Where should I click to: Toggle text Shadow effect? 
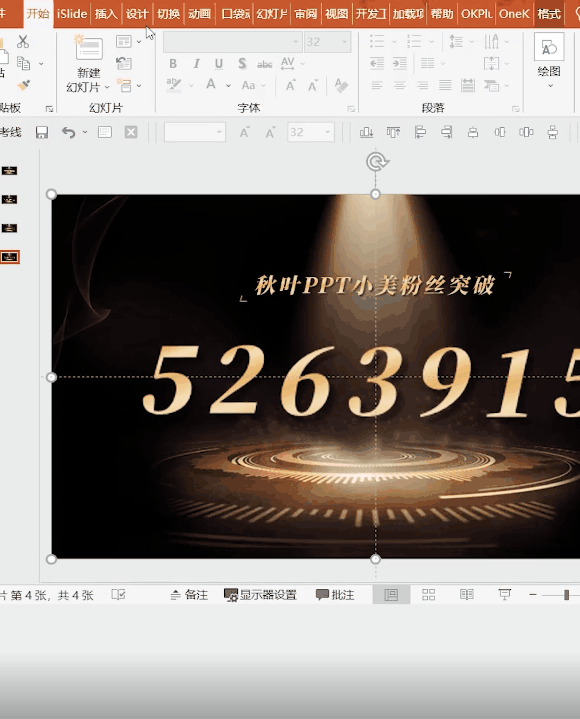pyautogui.click(x=242, y=64)
